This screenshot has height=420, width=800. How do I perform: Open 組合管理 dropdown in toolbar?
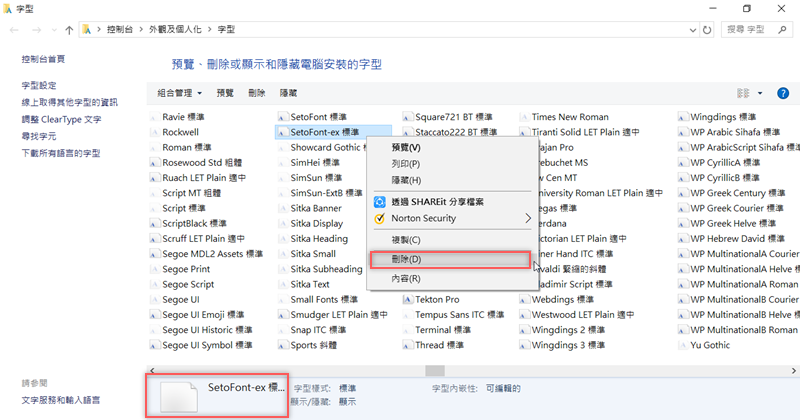click(x=180, y=93)
